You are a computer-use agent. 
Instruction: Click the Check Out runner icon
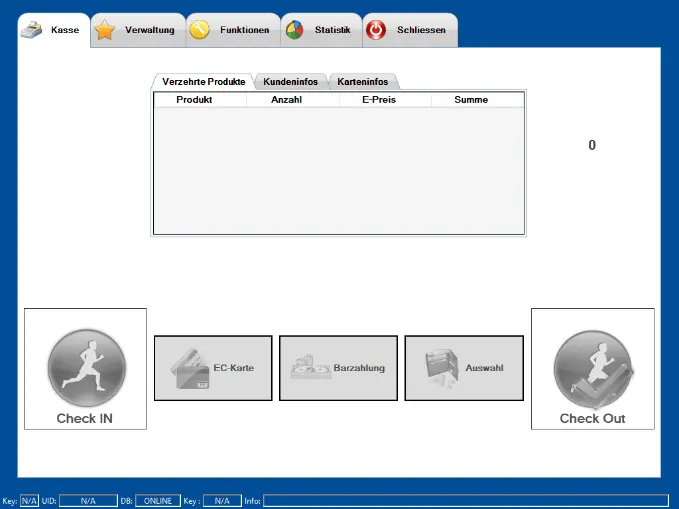(x=592, y=367)
